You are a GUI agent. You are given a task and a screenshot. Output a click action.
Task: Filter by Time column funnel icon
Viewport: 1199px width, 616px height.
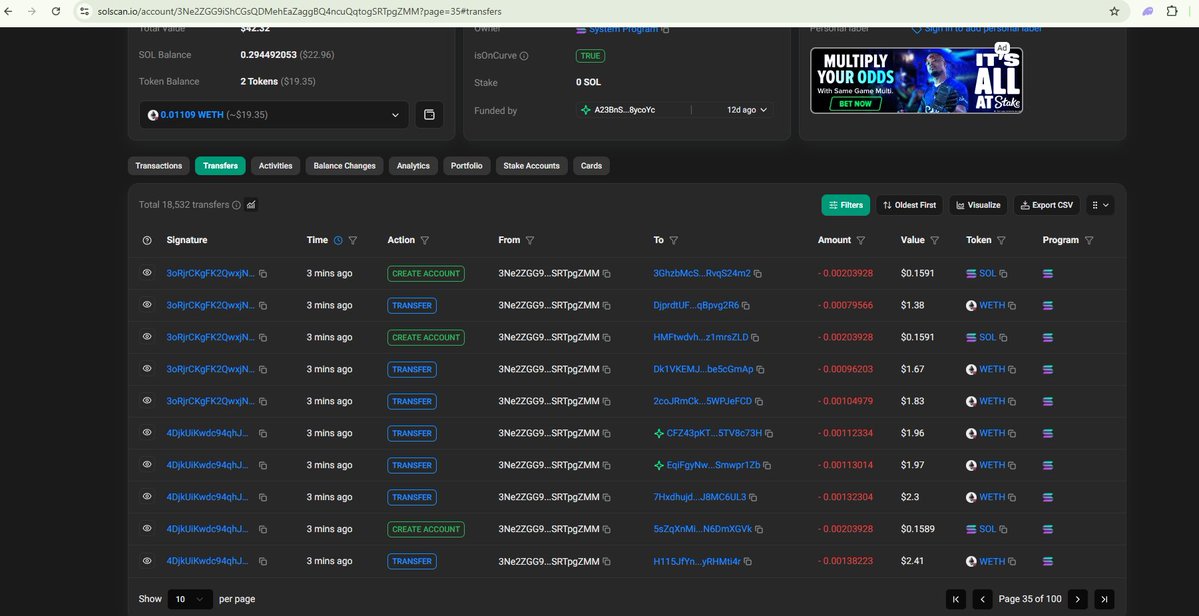coord(353,240)
